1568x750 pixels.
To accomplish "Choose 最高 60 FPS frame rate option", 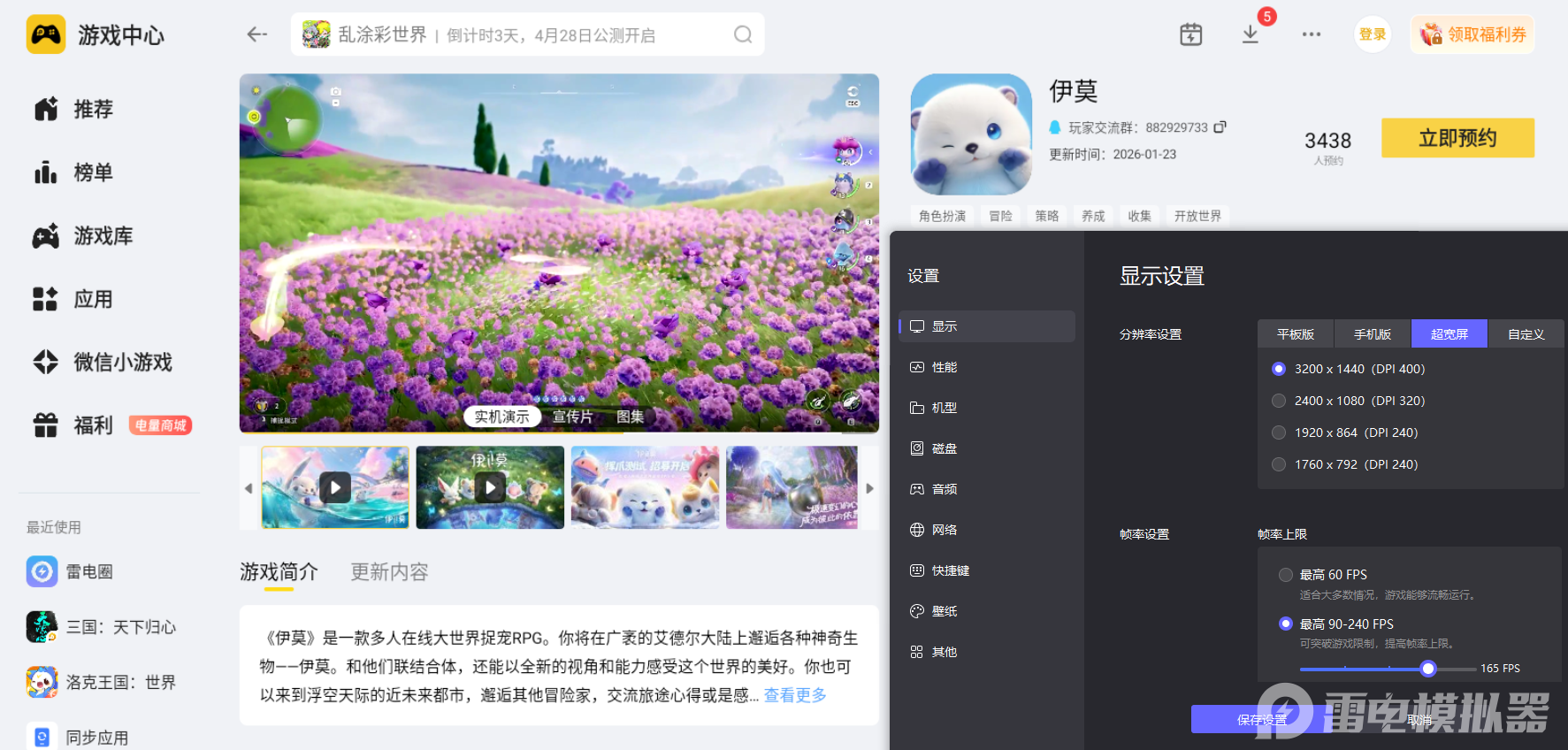I will [x=1286, y=575].
